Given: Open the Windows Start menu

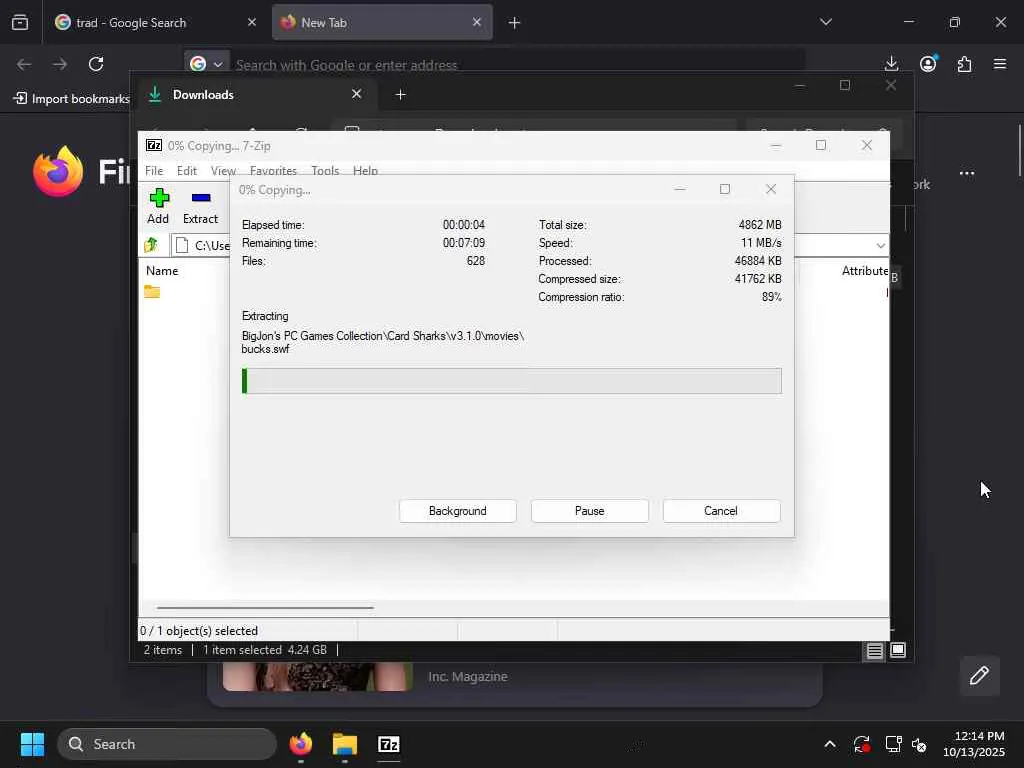Looking at the screenshot, I should click(32, 744).
